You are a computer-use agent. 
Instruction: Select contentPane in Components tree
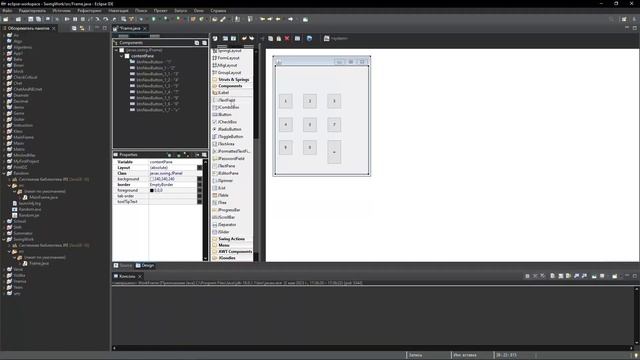pyautogui.click(x=142, y=56)
